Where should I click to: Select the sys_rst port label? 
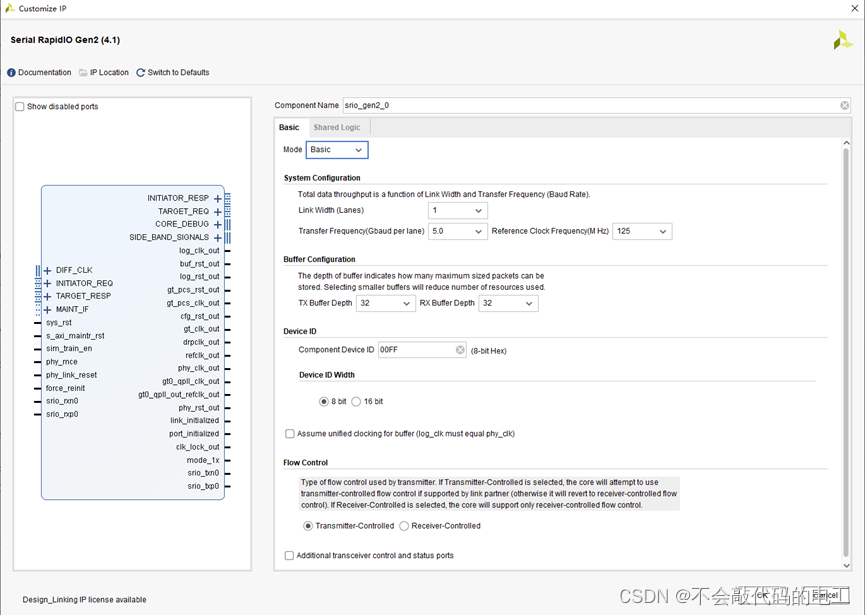click(x=59, y=323)
